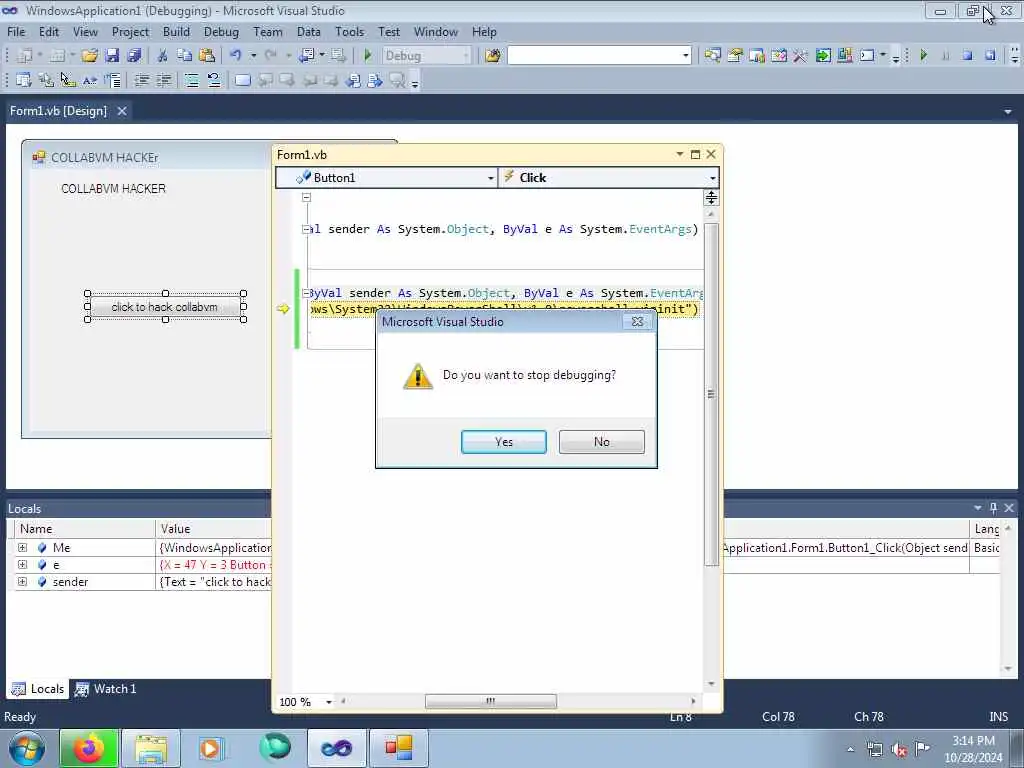Open the Build menu
The image size is (1024, 768).
[176, 31]
